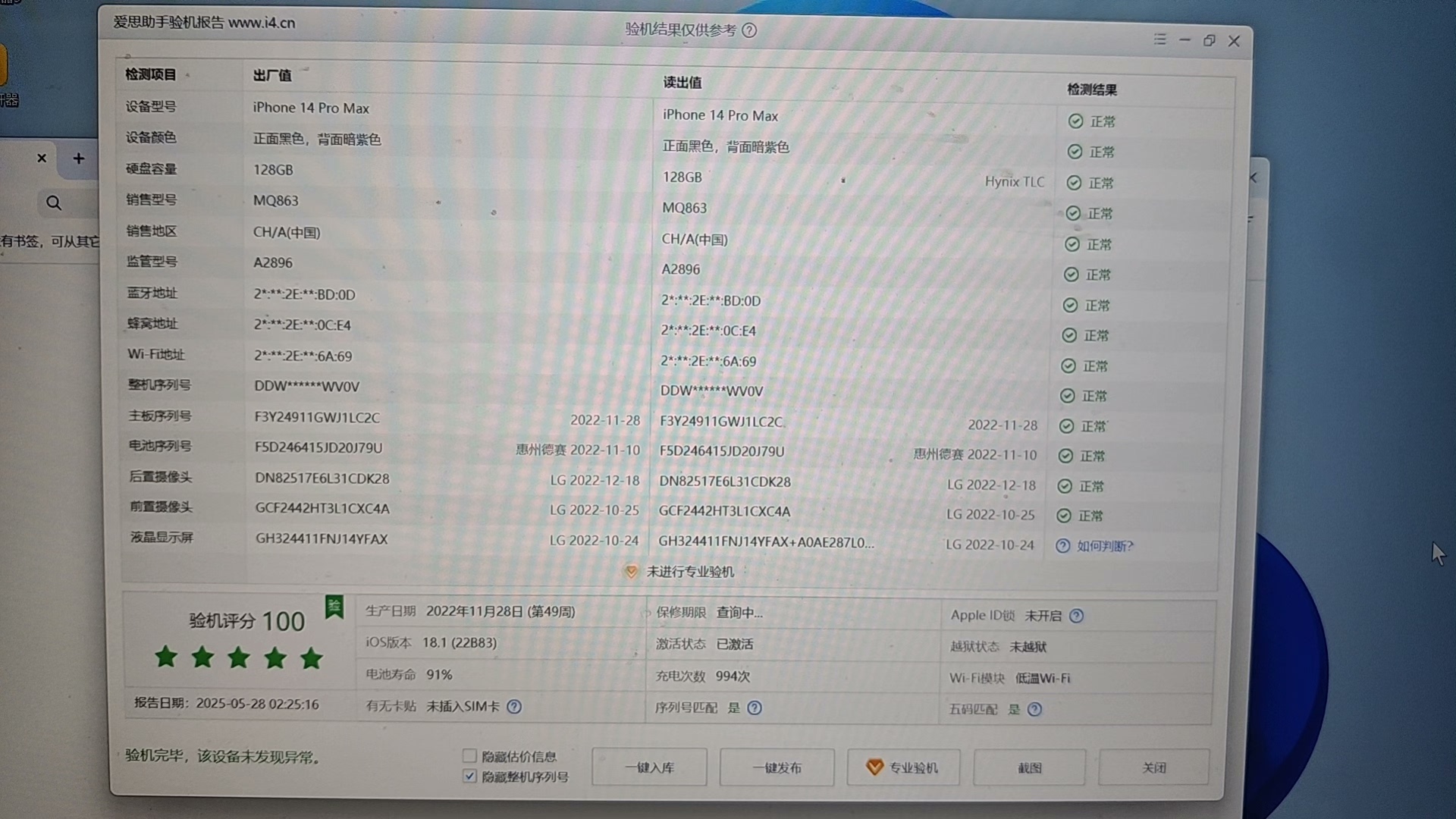Click the 爱思助手验机报告 www.i4.cn title
Viewport: 1456px width, 819px height.
click(x=204, y=22)
